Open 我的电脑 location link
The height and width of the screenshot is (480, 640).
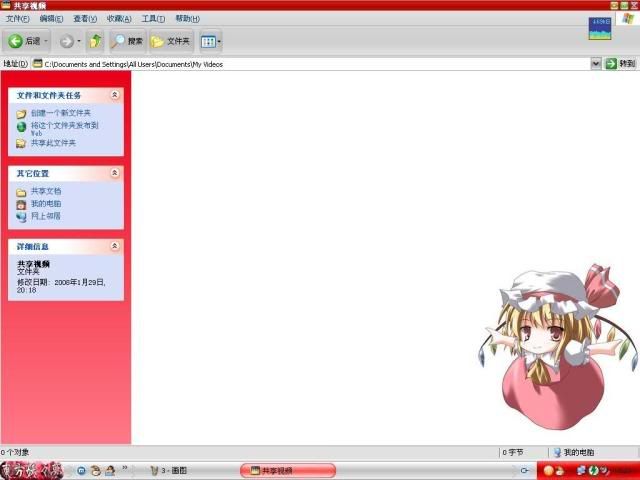click(46, 204)
